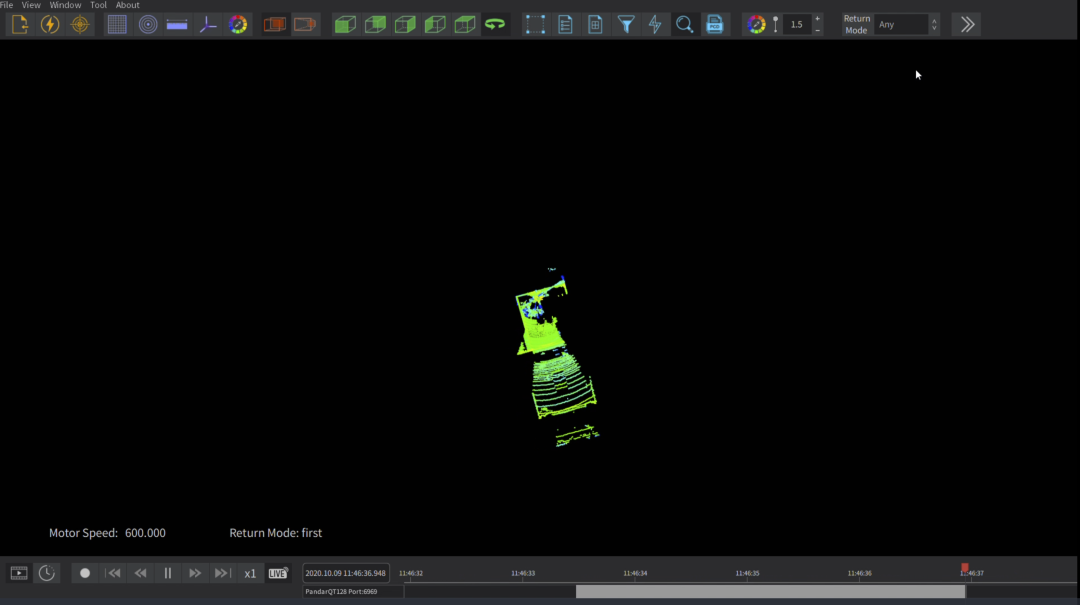Click the blue lightning bolt icon
1080x605 pixels.
pyautogui.click(x=655, y=25)
